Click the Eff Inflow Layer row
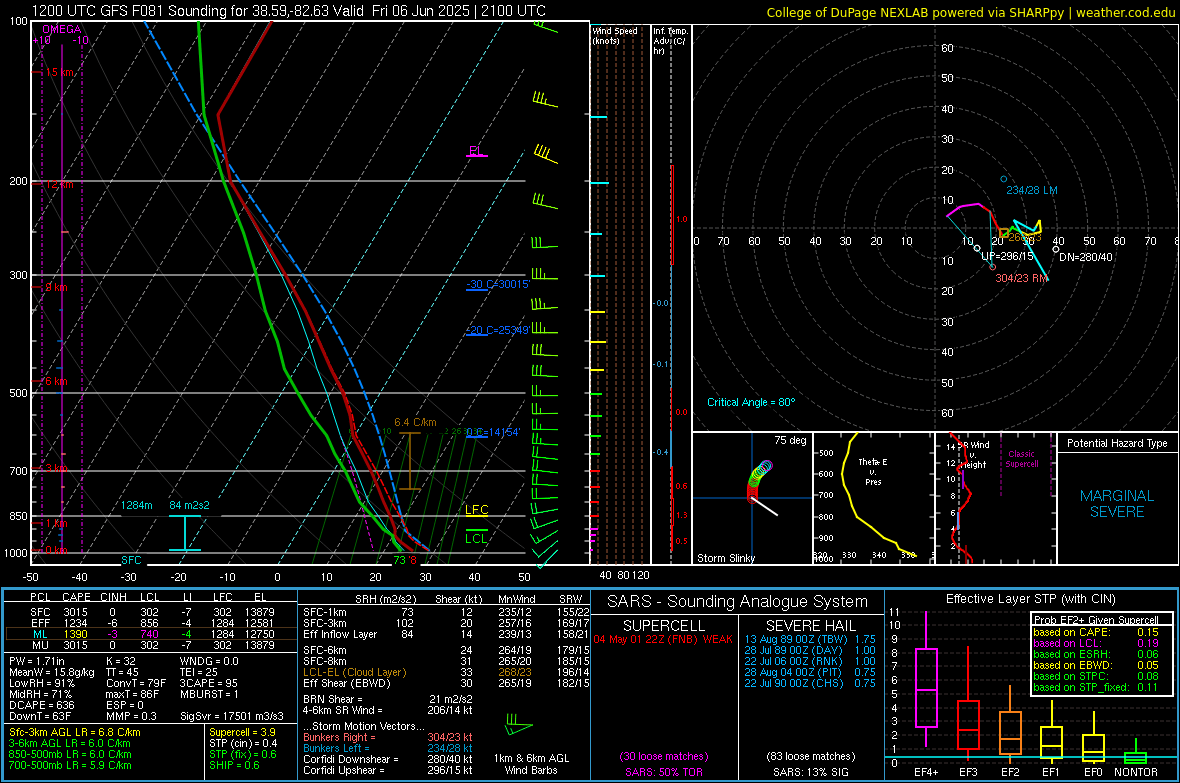The height and width of the screenshot is (783, 1180). click(x=446, y=634)
